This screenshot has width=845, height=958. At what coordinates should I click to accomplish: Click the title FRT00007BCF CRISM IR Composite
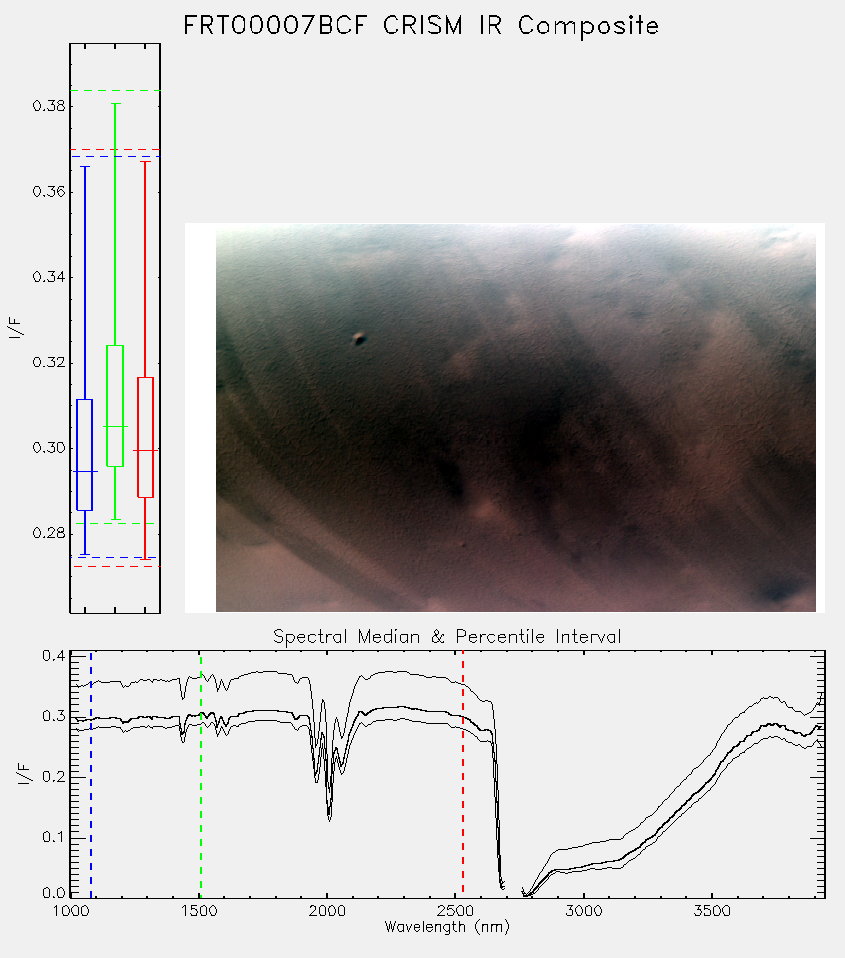[421, 26]
